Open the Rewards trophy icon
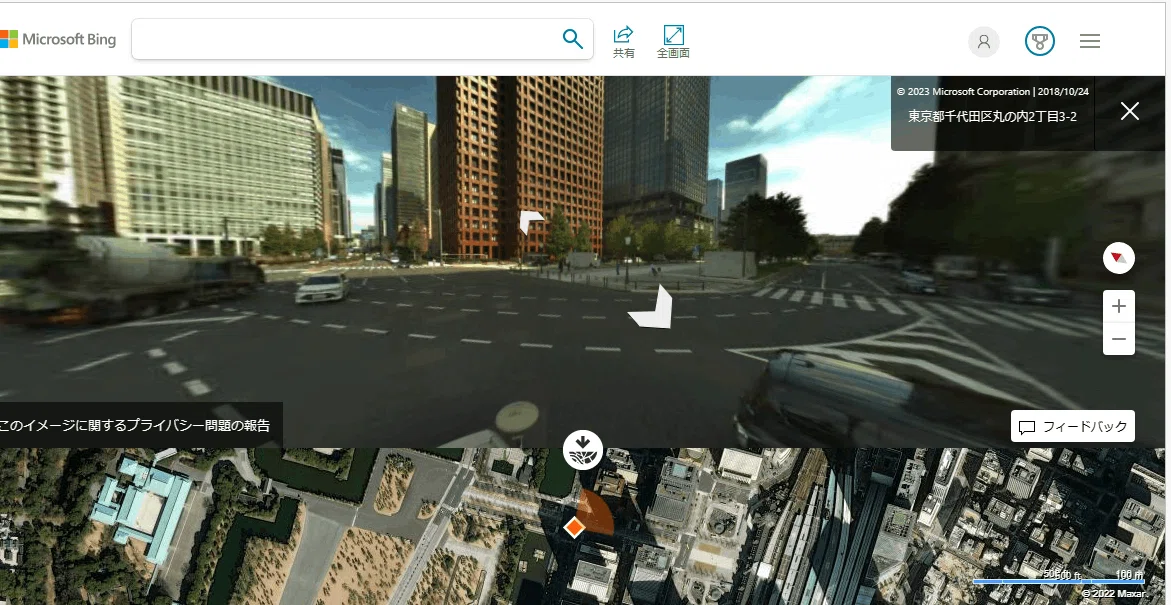1171x605 pixels. 1040,41
